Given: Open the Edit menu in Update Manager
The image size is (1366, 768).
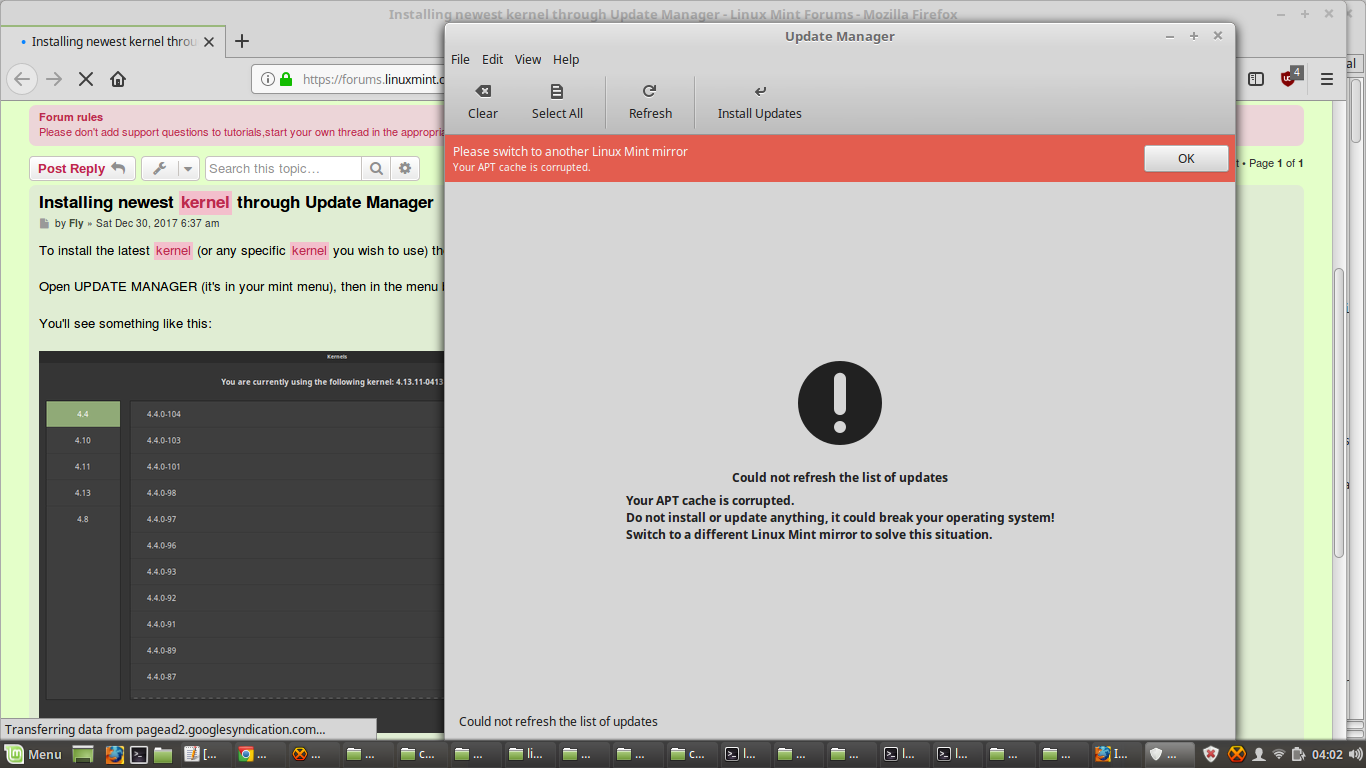Looking at the screenshot, I should 492,59.
